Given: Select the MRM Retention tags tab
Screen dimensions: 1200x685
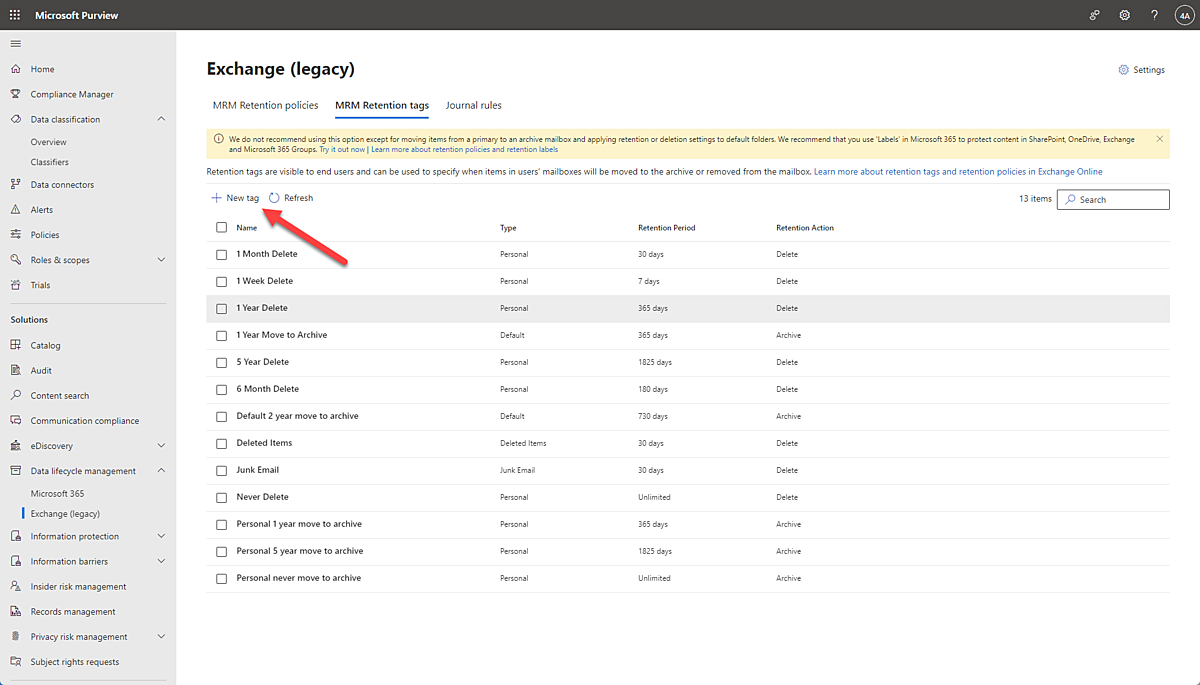Looking at the screenshot, I should 382,105.
